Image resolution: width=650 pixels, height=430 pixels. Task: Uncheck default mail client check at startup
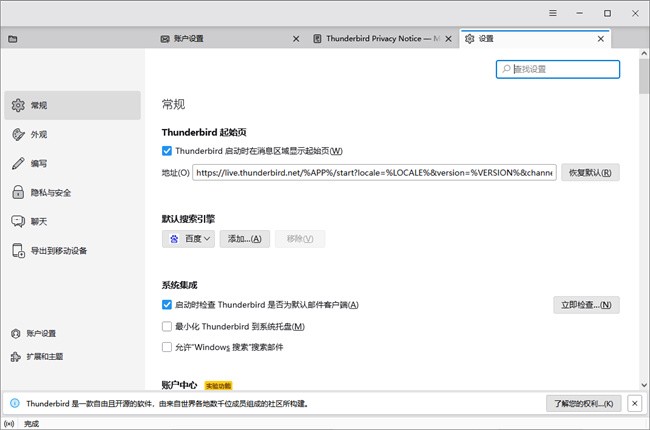[x=167, y=304]
